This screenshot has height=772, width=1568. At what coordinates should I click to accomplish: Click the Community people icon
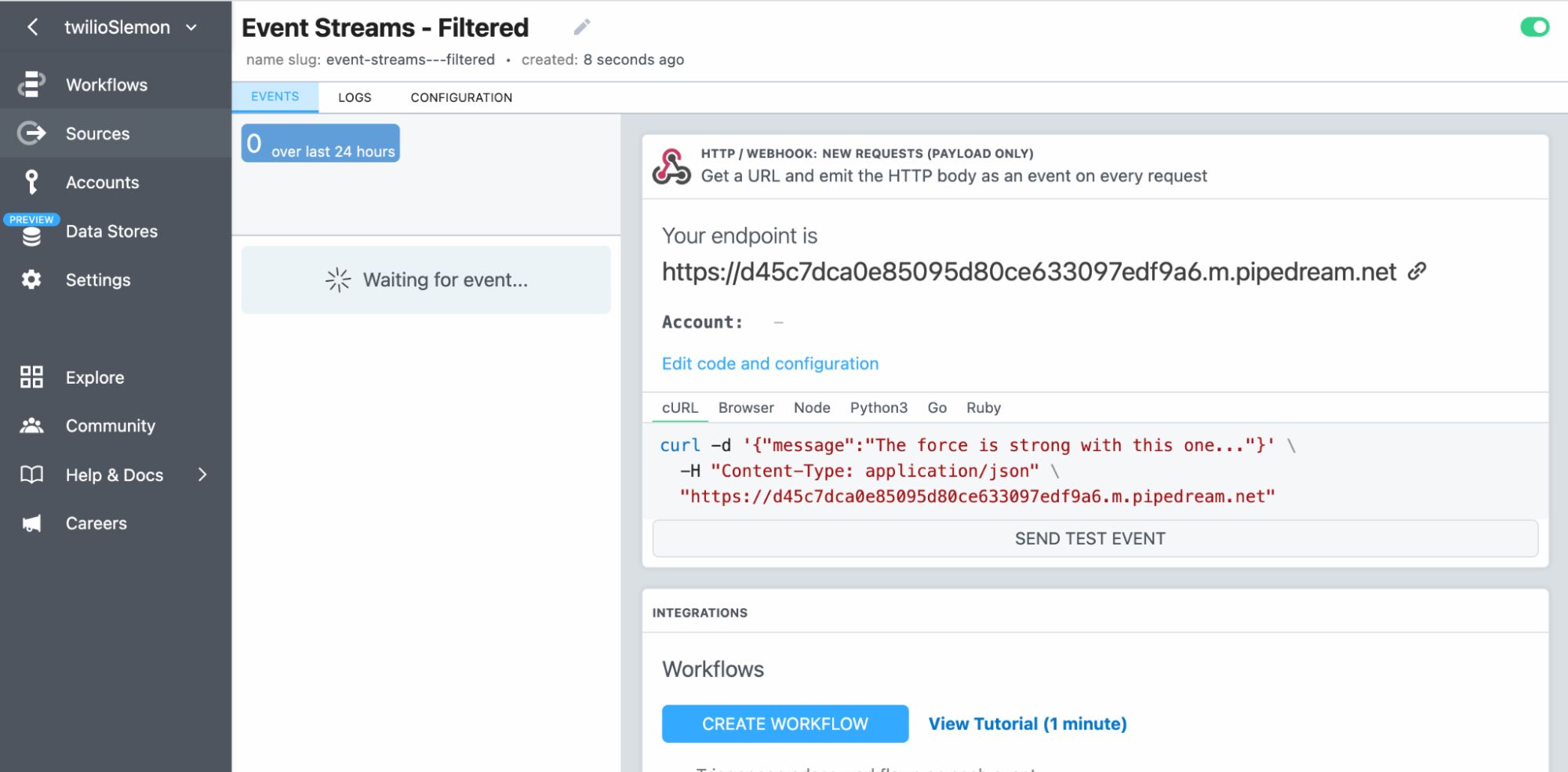click(31, 425)
